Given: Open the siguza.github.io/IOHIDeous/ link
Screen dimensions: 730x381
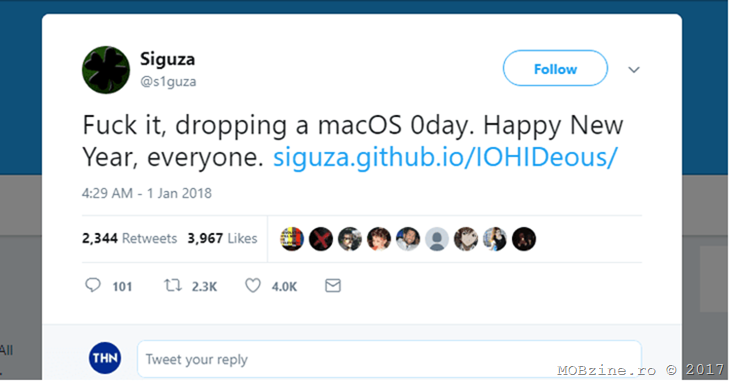Looking at the screenshot, I should pyautogui.click(x=445, y=157).
